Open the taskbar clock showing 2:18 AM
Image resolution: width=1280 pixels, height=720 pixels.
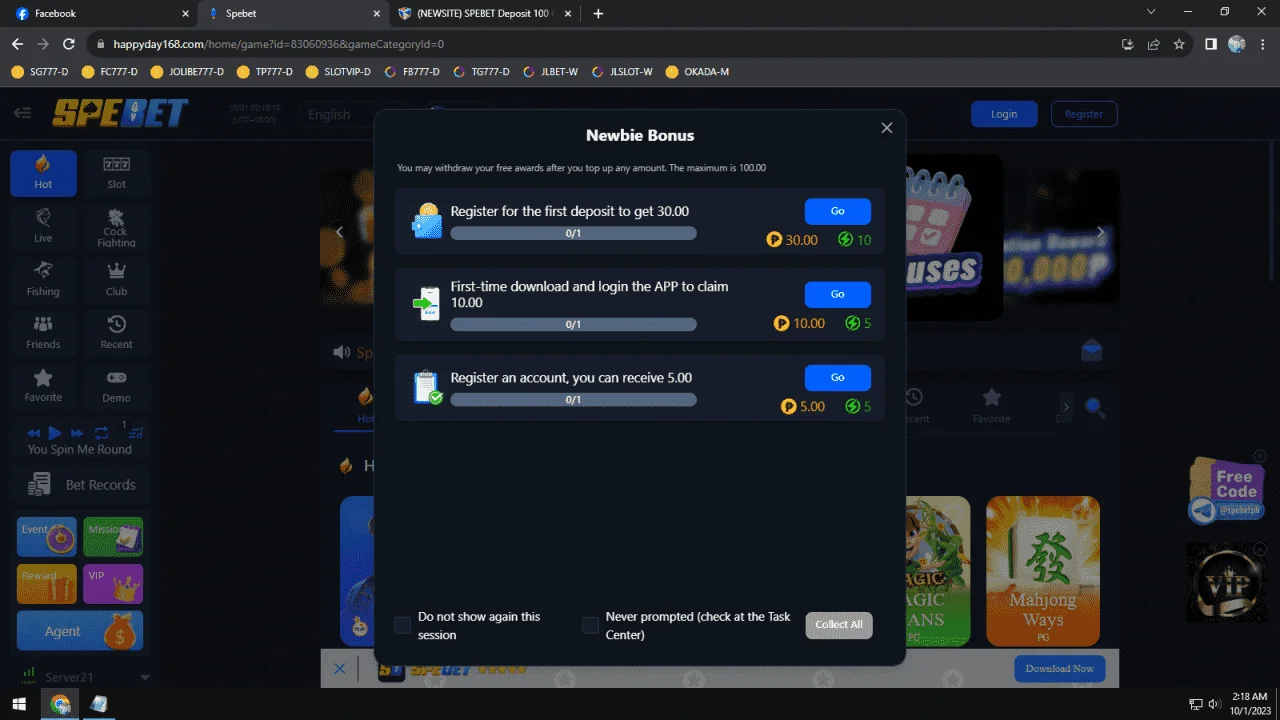click(x=1249, y=704)
